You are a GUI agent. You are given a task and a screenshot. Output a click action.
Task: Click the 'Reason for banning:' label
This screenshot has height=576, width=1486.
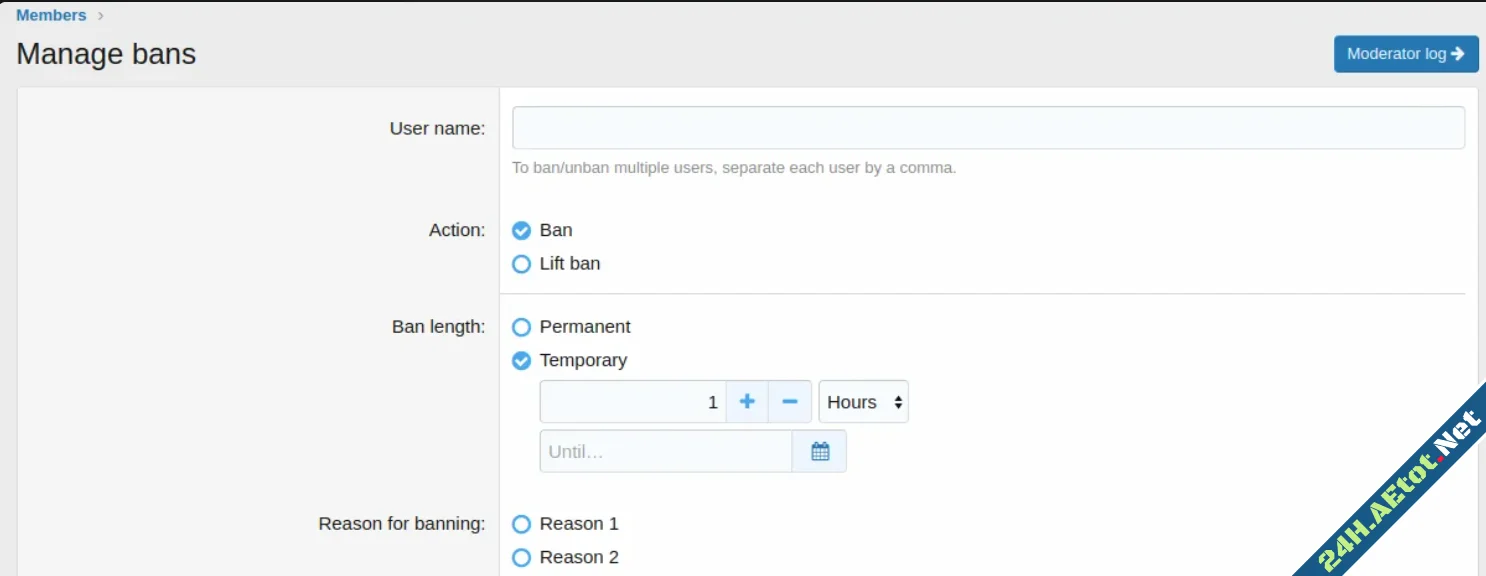[x=401, y=524]
